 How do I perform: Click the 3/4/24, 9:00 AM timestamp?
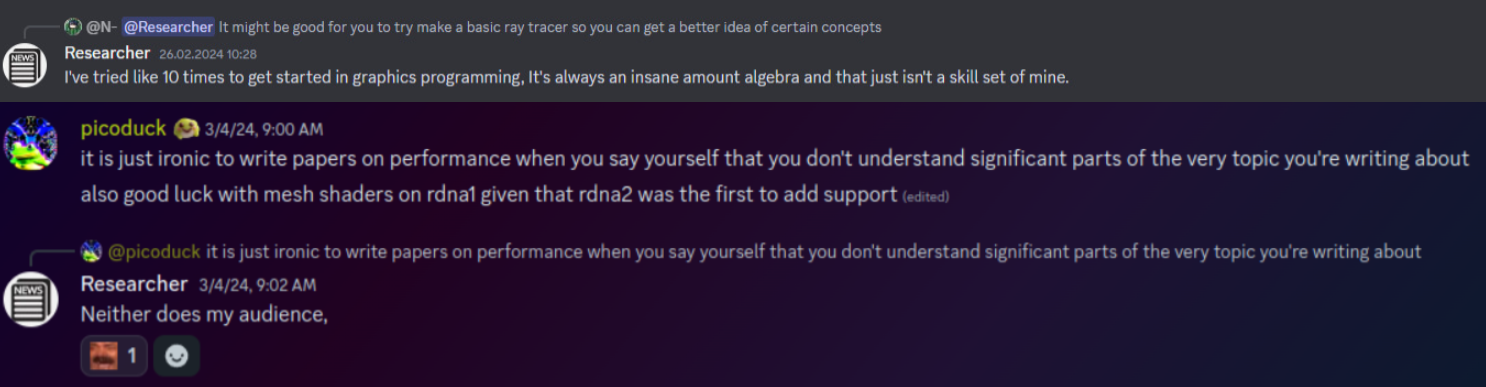point(264,129)
